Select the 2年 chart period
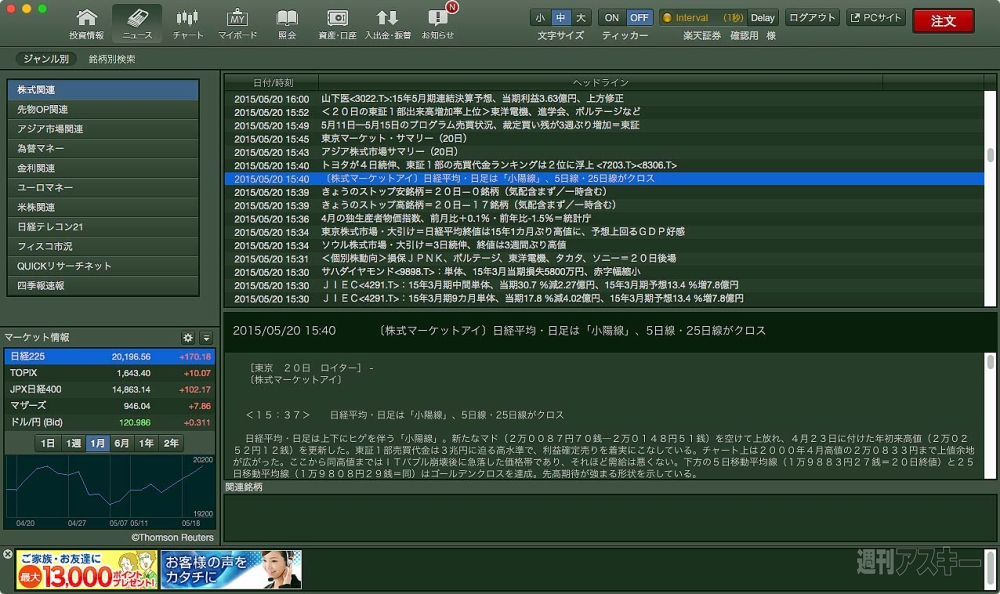1000x594 pixels. point(171,443)
